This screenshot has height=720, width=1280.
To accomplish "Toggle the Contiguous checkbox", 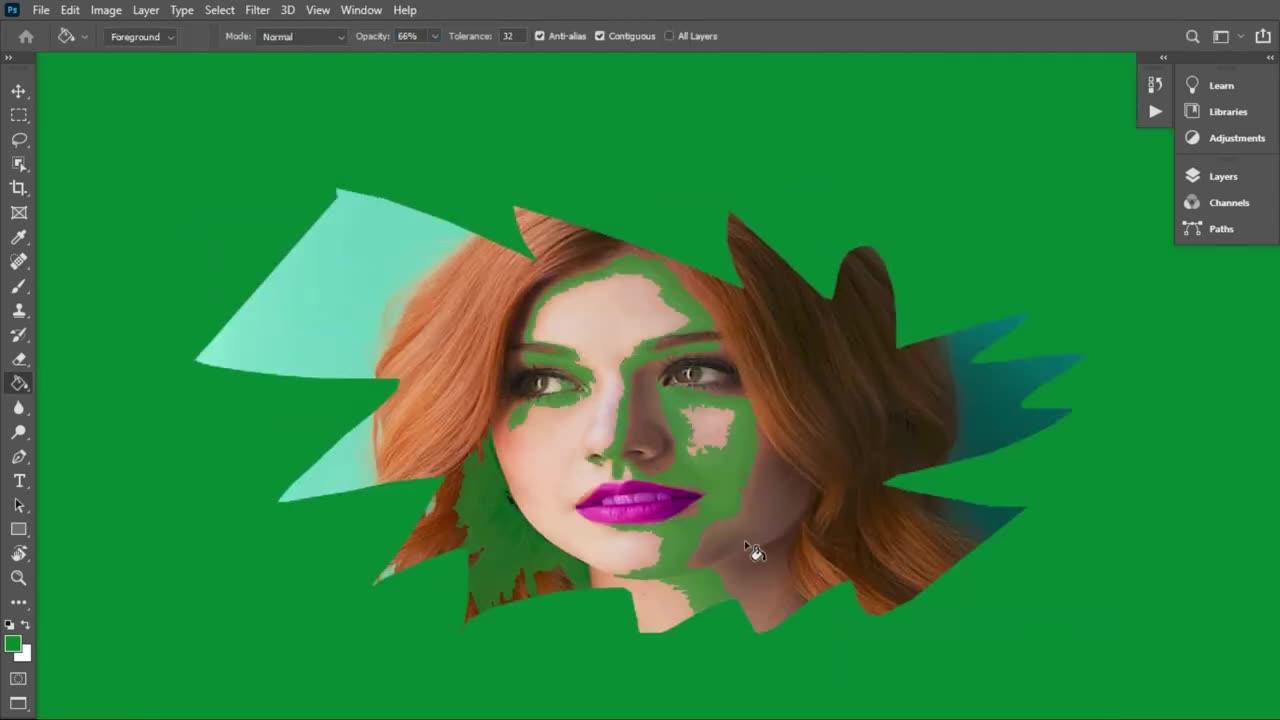I will (600, 36).
